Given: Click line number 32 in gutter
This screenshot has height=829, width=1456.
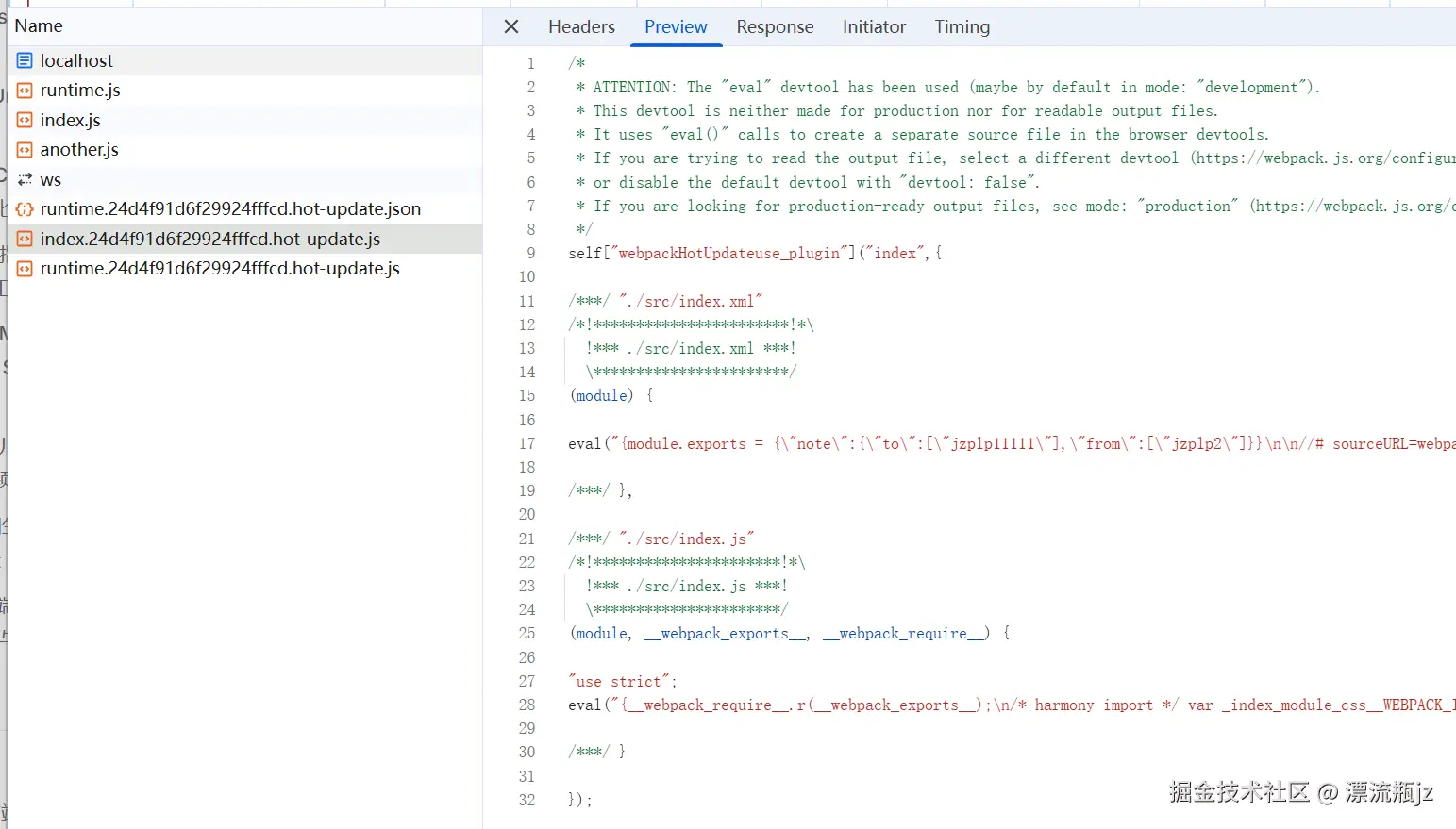Looking at the screenshot, I should (x=527, y=800).
